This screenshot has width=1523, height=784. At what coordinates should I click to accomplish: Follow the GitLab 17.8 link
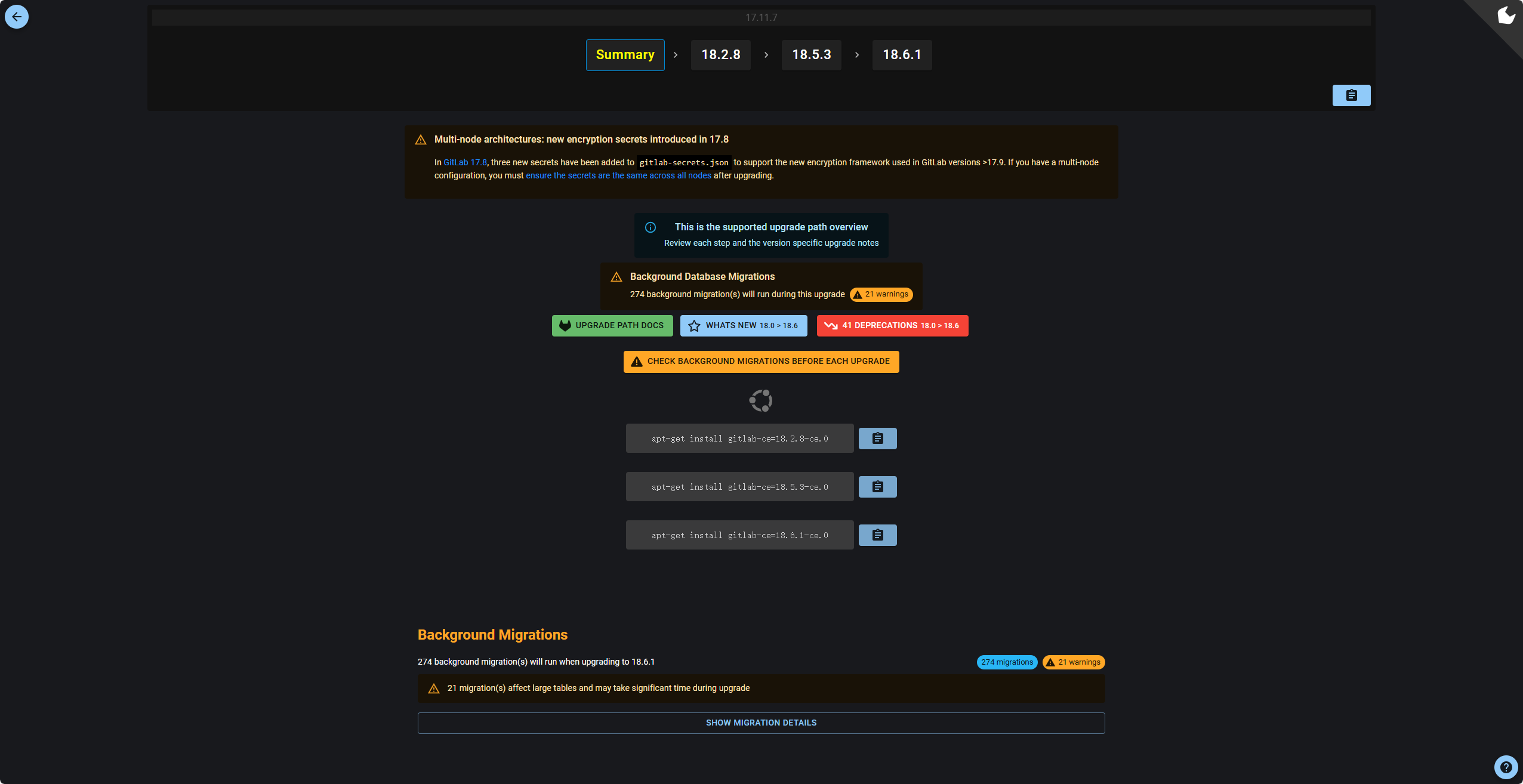pos(465,162)
